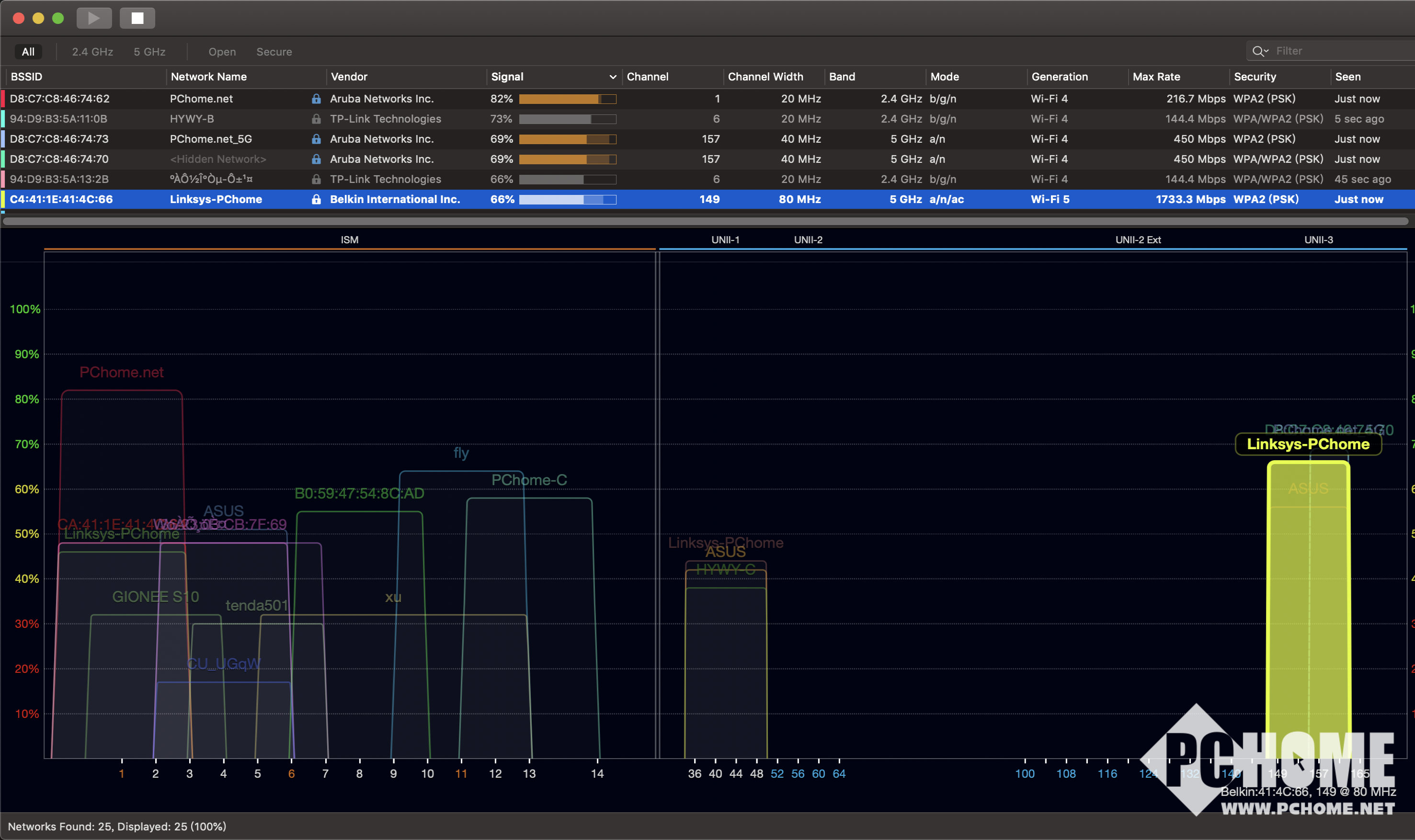Start scanning with the play button

[94, 18]
